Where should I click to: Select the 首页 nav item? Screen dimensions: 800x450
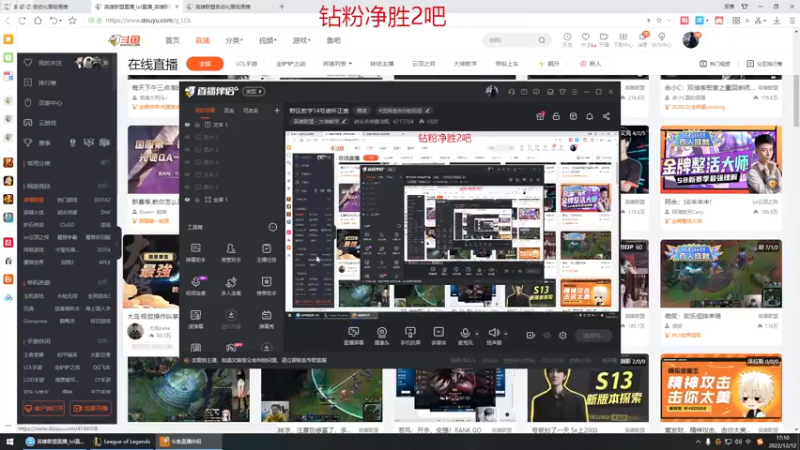[172, 40]
